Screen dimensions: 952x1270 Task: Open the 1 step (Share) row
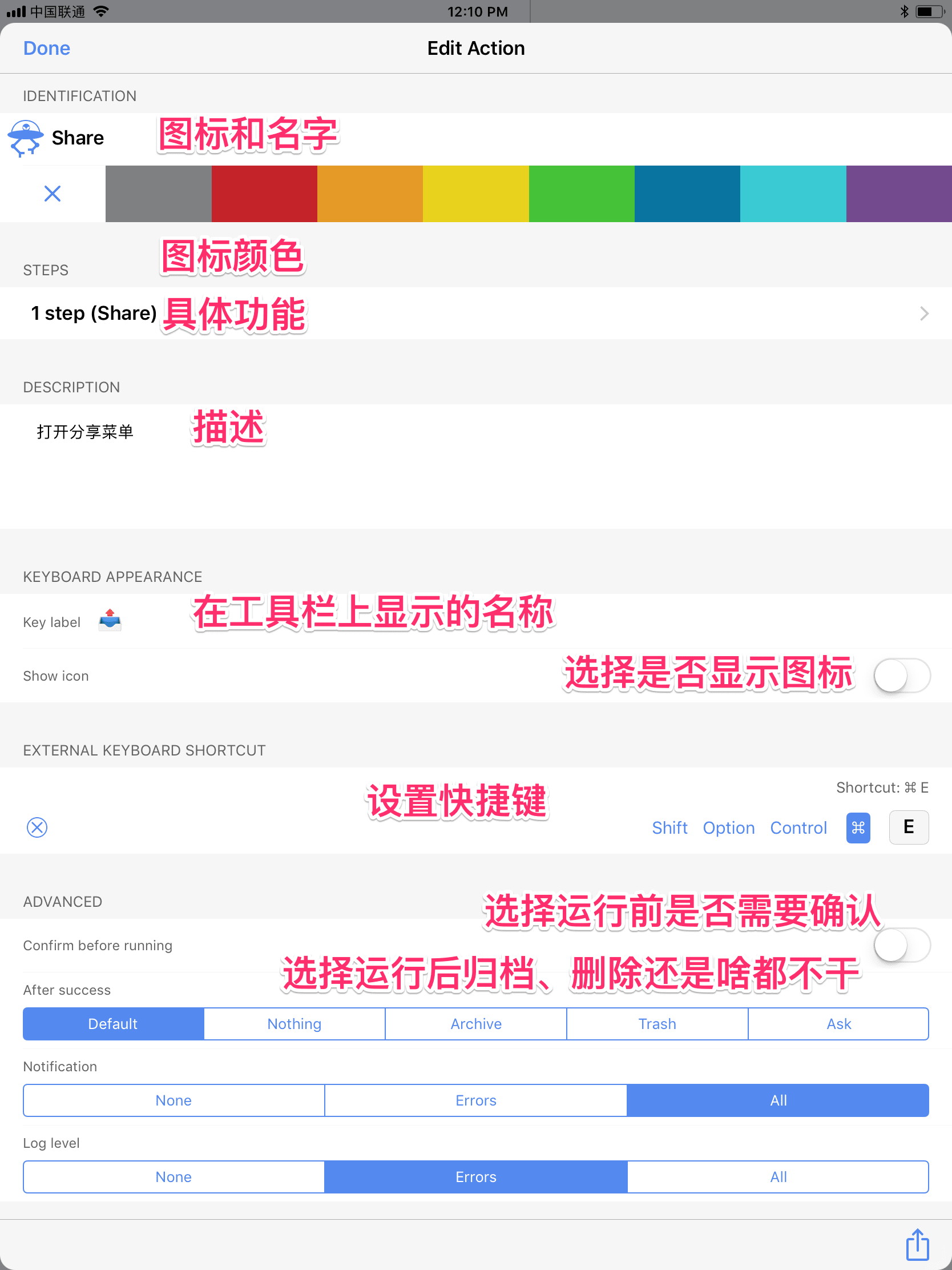point(94,313)
